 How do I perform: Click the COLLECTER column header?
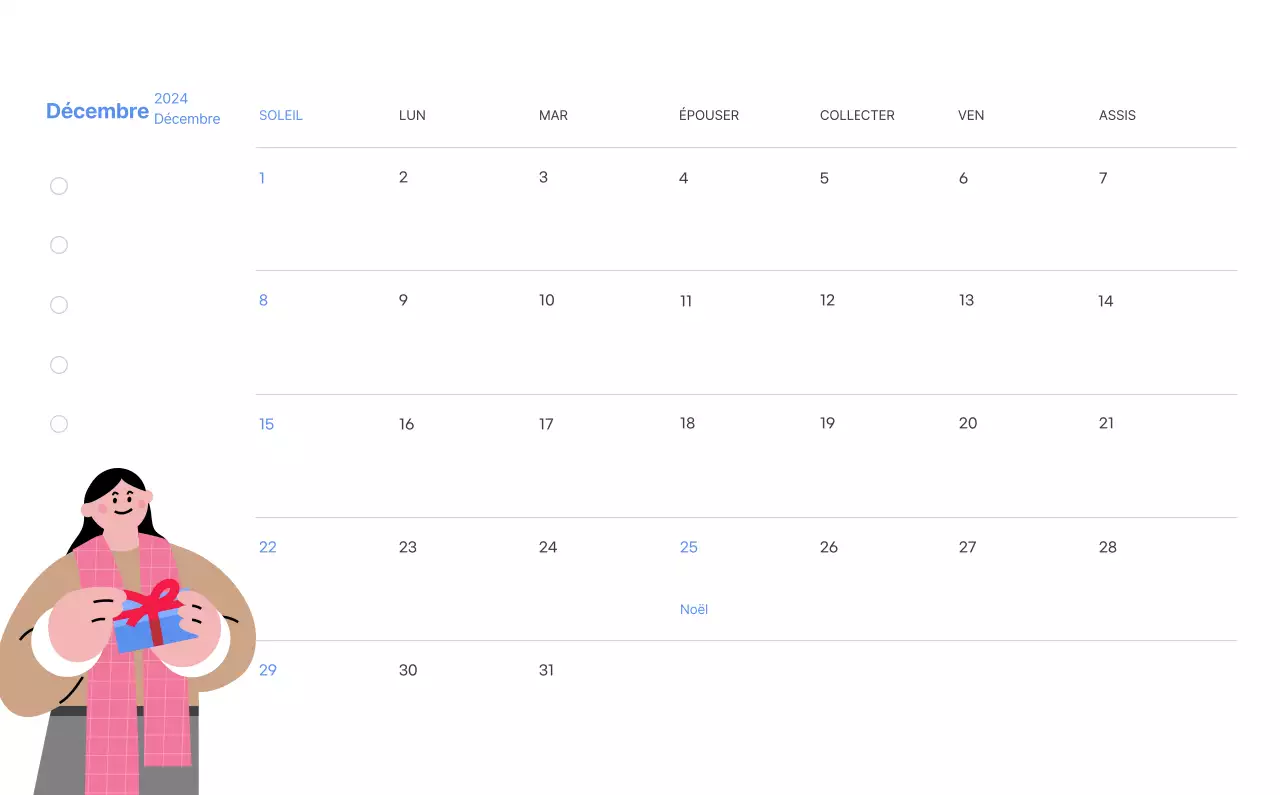[x=857, y=116]
